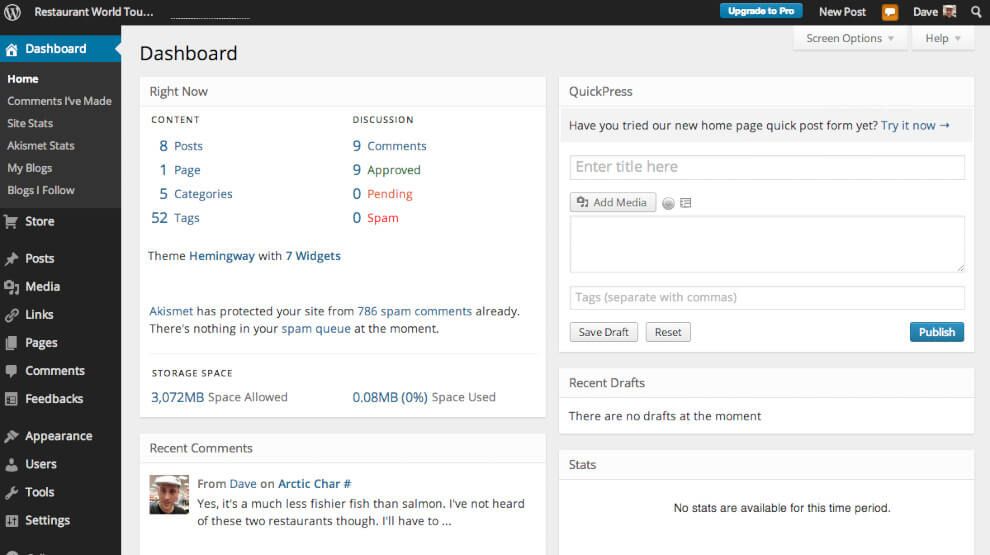This screenshot has width=990, height=555.
Task: Expand the Help dropdown tab
Action: click(x=942, y=38)
